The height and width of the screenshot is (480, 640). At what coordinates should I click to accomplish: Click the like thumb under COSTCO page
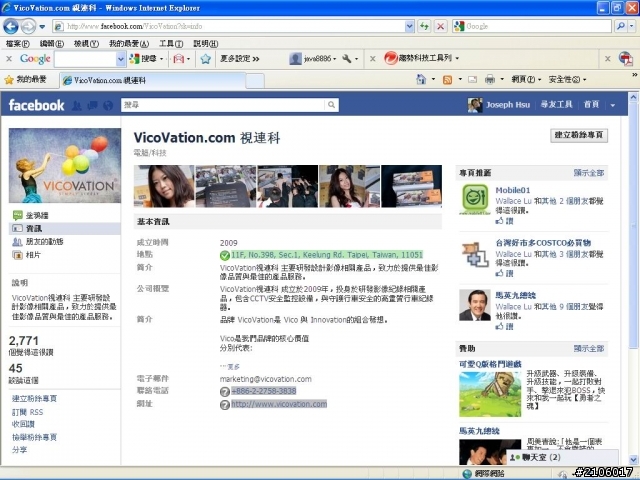pos(499,273)
